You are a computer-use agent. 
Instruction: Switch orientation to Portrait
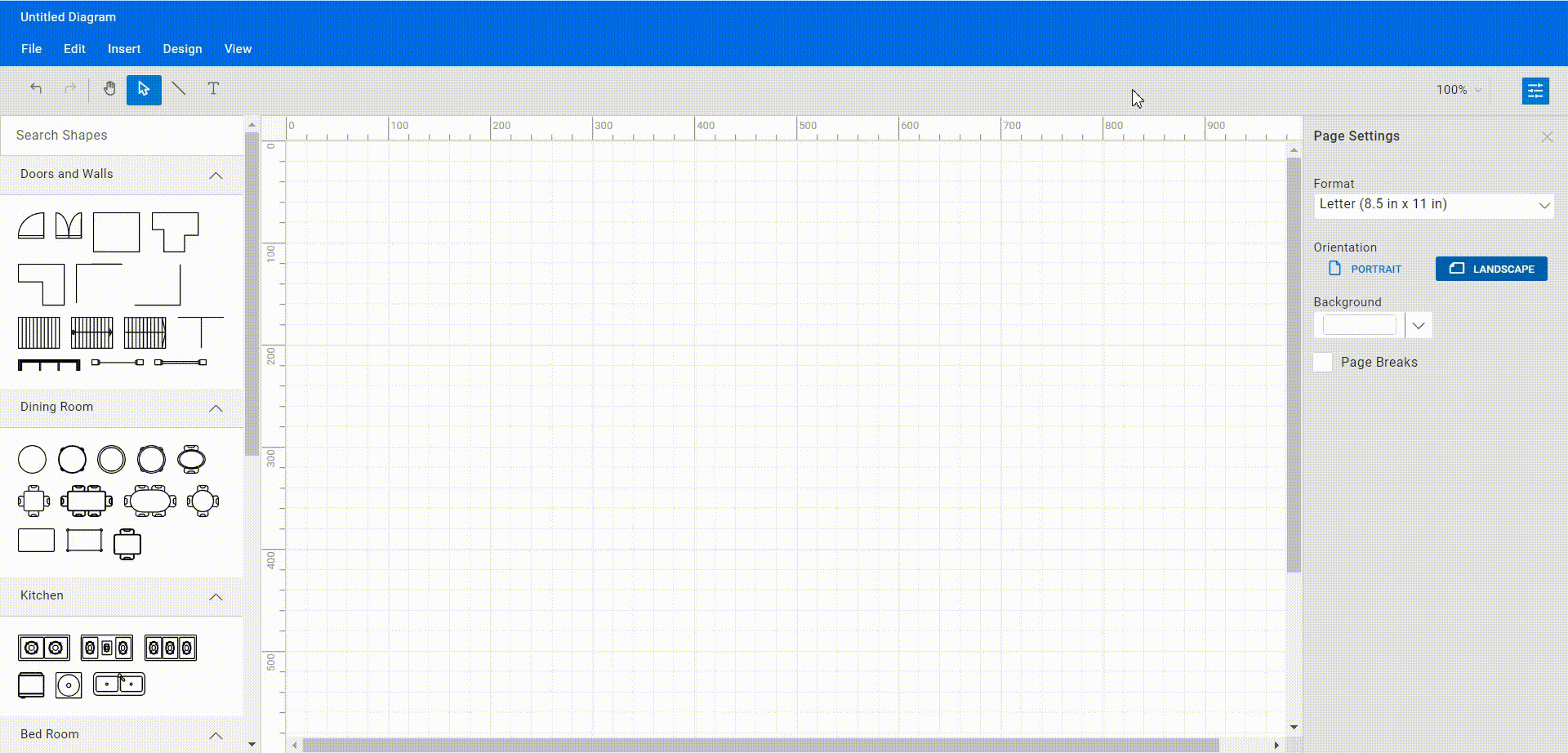tap(1365, 269)
